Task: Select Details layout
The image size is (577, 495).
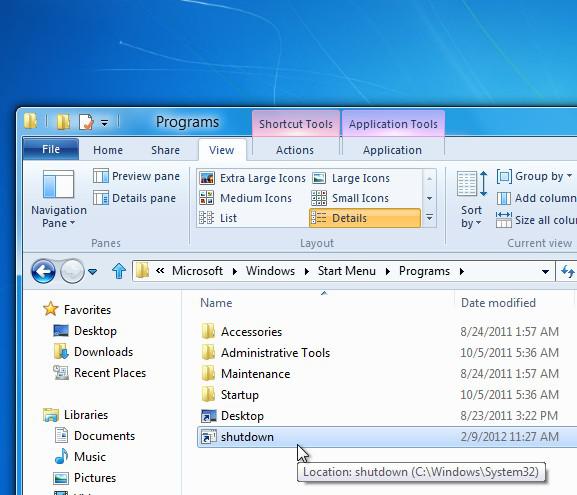Action: click(365, 218)
